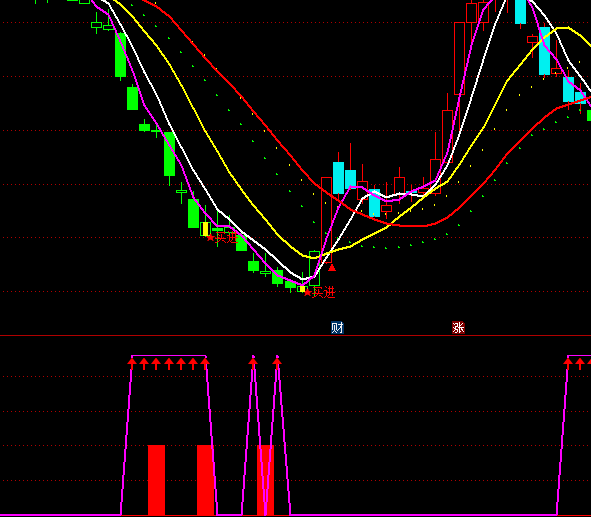Click the large green candle at upper left
Image resolution: width=591 pixels, height=517 pixels.
tap(120, 55)
